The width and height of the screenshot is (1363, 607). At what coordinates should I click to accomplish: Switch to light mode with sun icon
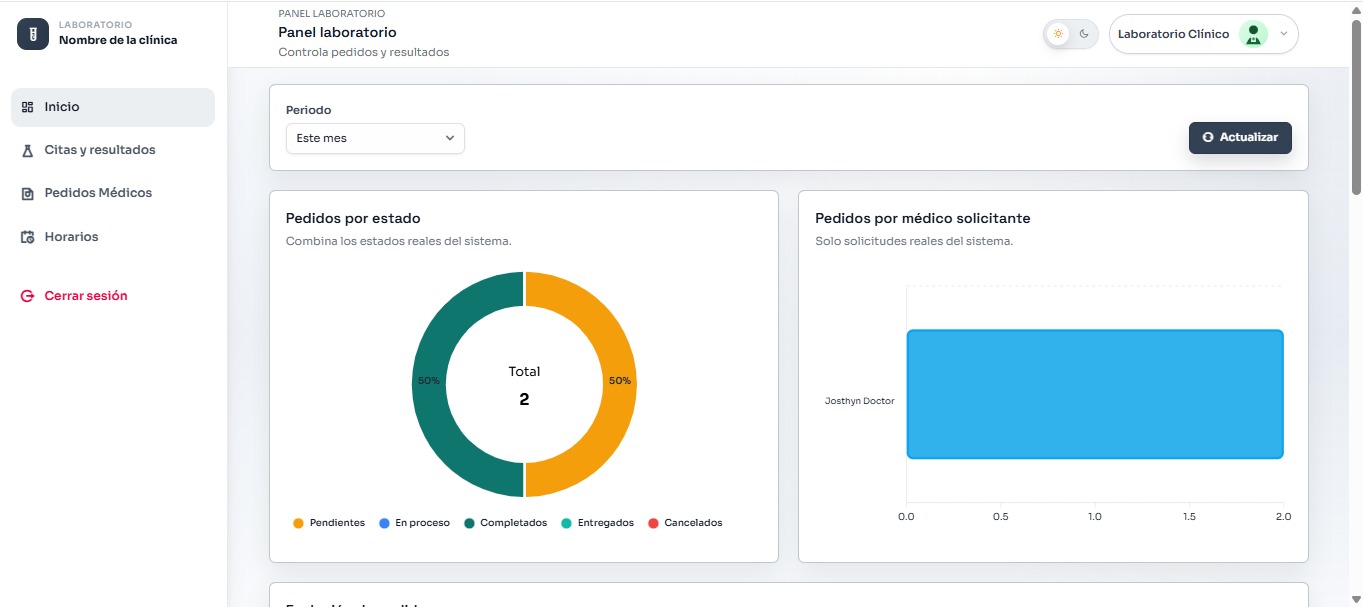[x=1058, y=34]
